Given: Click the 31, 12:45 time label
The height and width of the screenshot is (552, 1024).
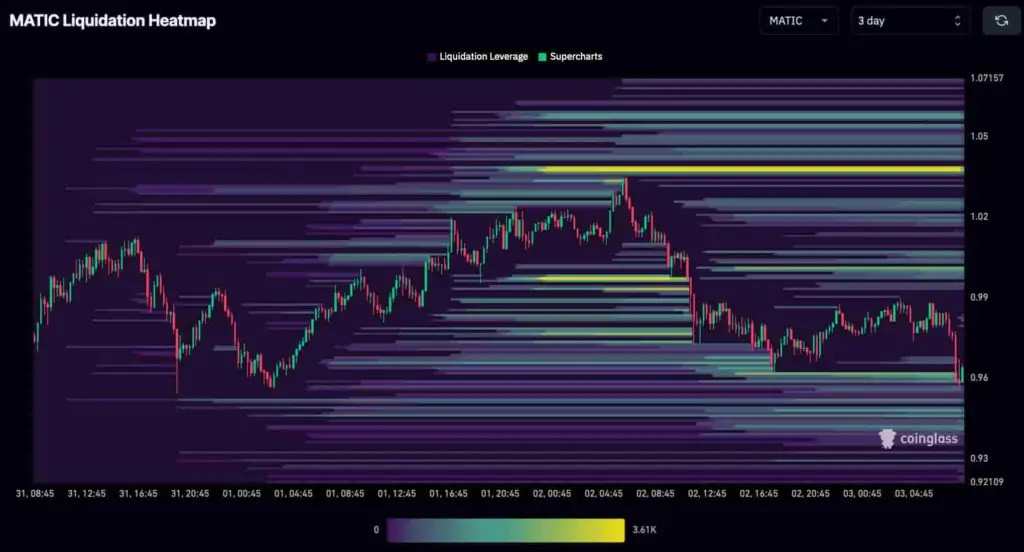Looking at the screenshot, I should point(86,494).
